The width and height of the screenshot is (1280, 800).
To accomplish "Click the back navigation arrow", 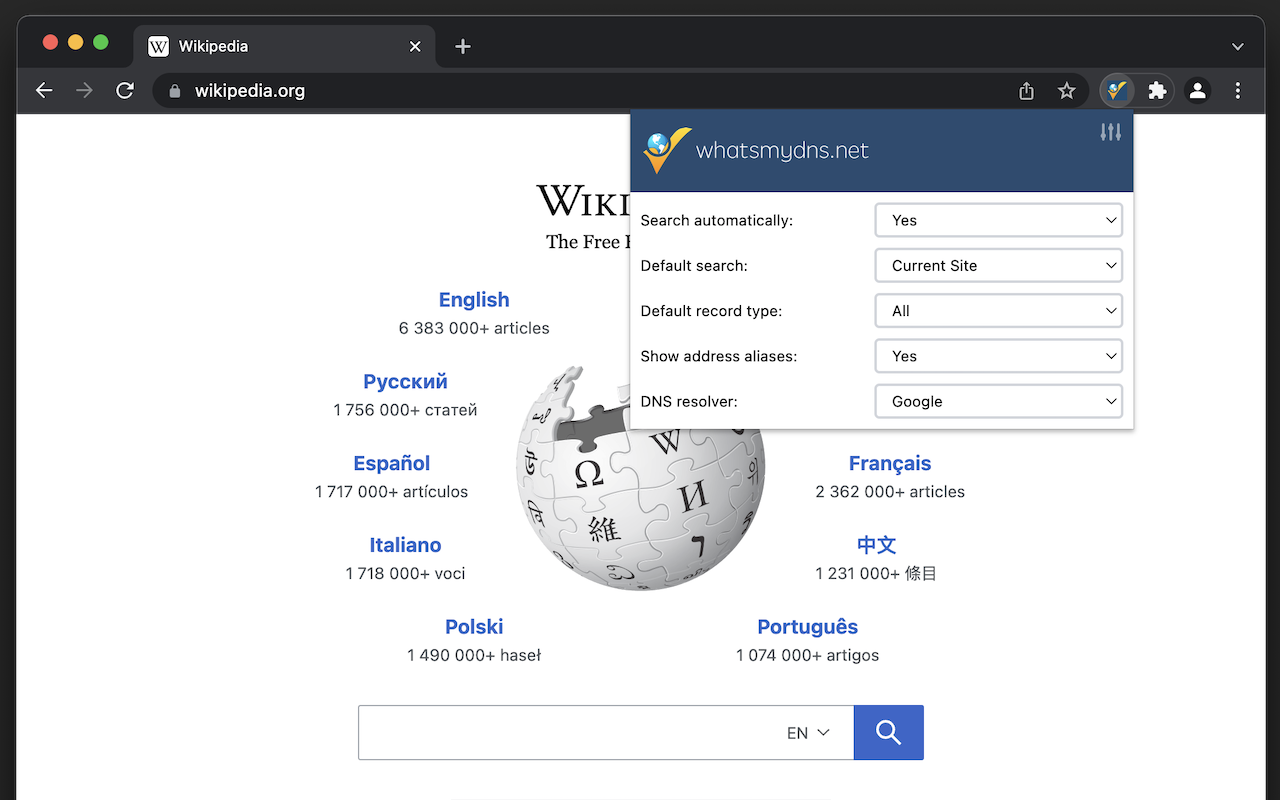I will (44, 90).
